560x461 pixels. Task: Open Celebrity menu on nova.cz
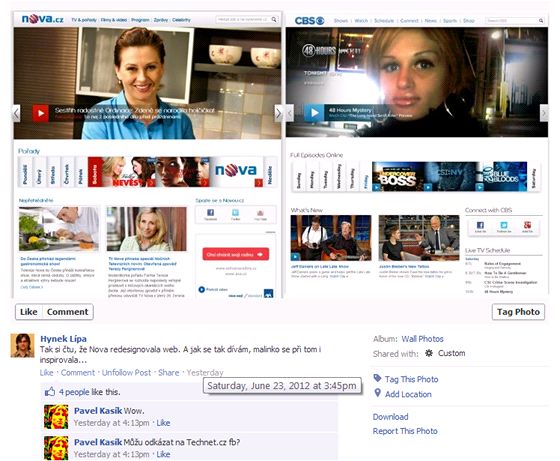[181, 20]
